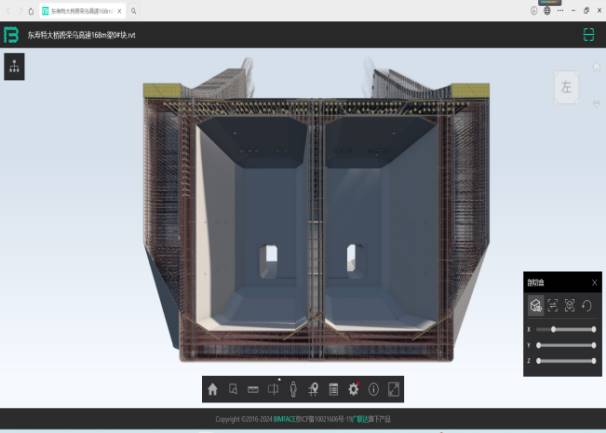
Task: Activate the walk mode person icon
Action: click(x=293, y=389)
